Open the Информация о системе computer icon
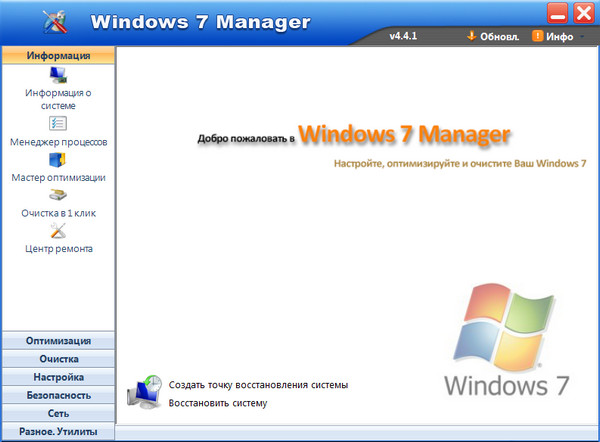Screen dimensions: 600x442 (58, 75)
